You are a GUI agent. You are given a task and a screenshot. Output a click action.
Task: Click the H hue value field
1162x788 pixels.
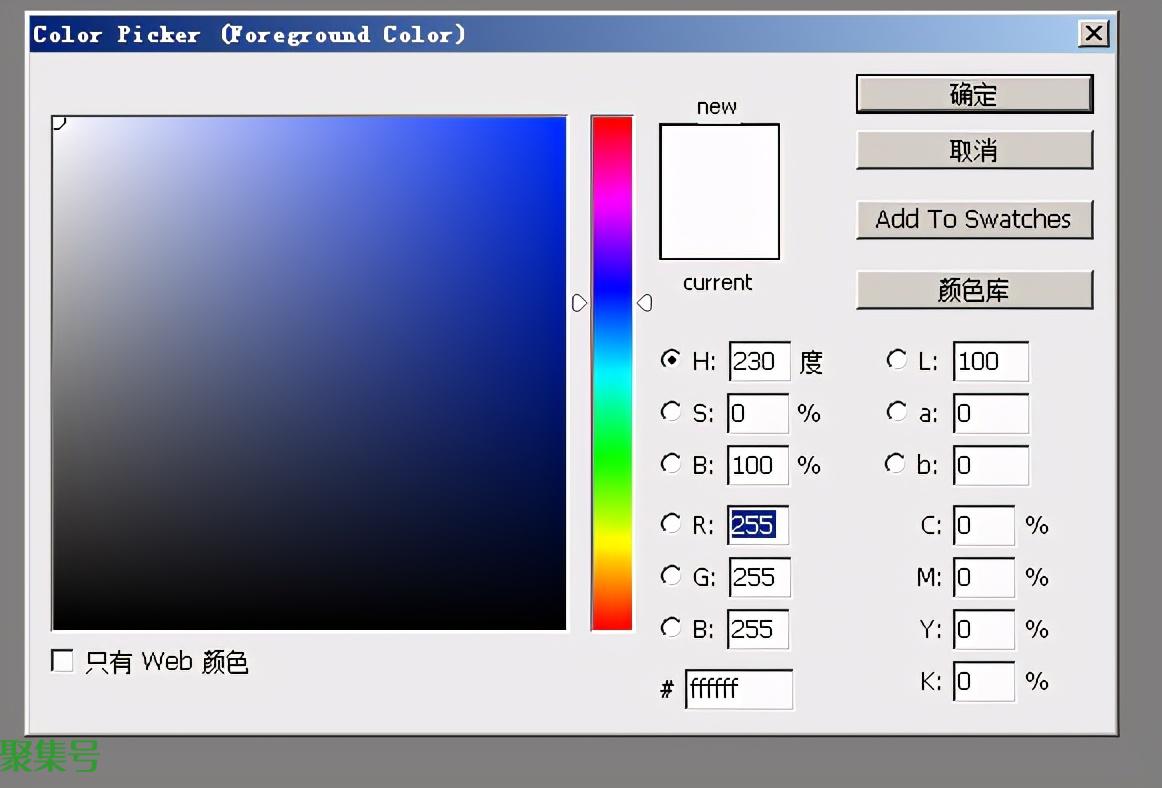[x=759, y=361]
